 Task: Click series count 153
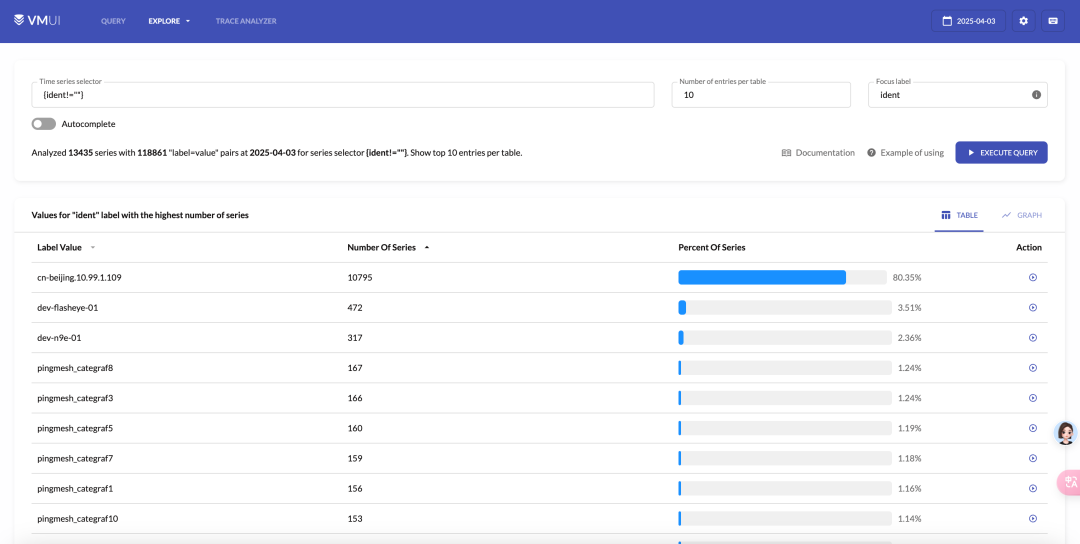(x=355, y=519)
